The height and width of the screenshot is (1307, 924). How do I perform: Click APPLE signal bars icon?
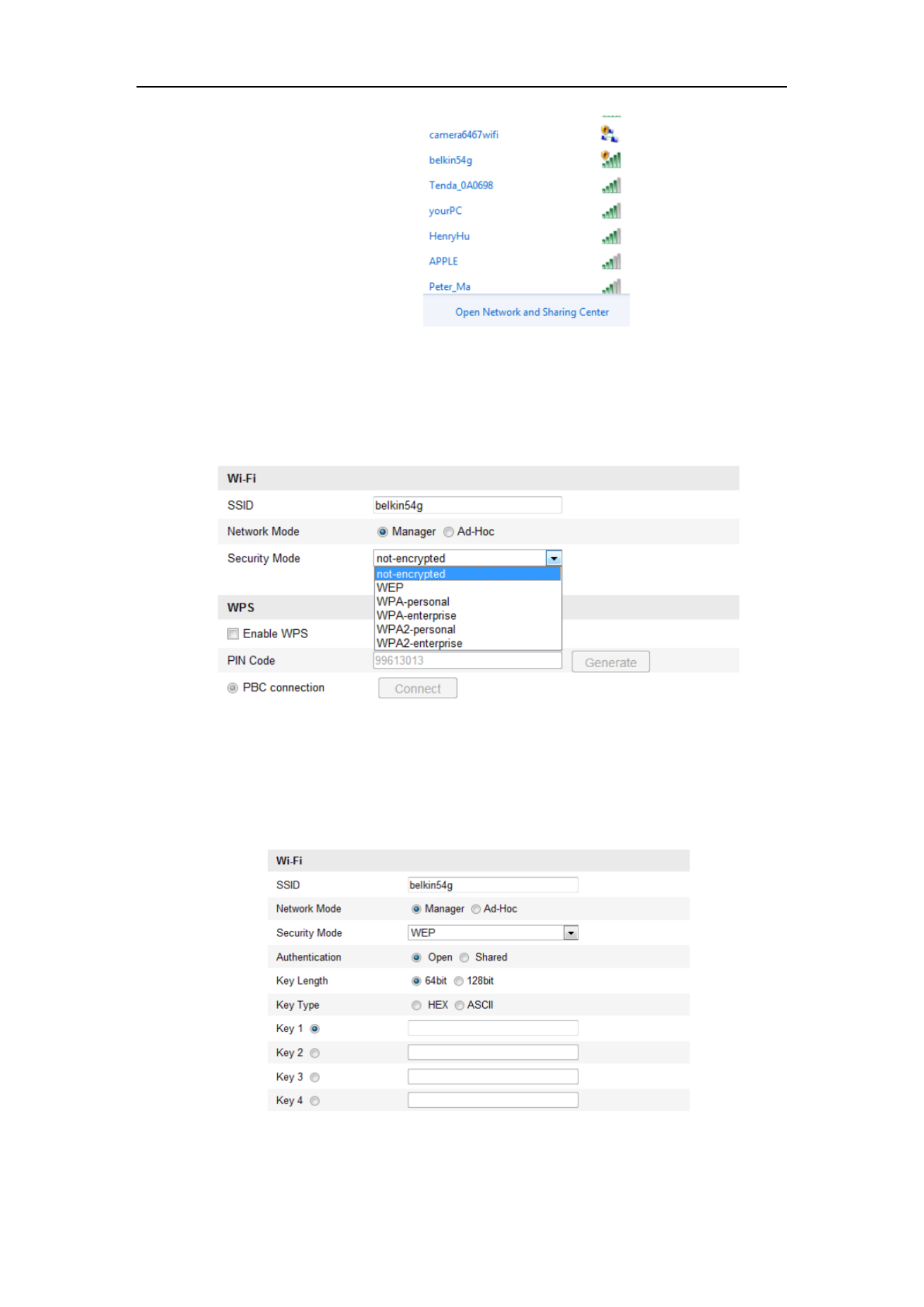click(611, 261)
